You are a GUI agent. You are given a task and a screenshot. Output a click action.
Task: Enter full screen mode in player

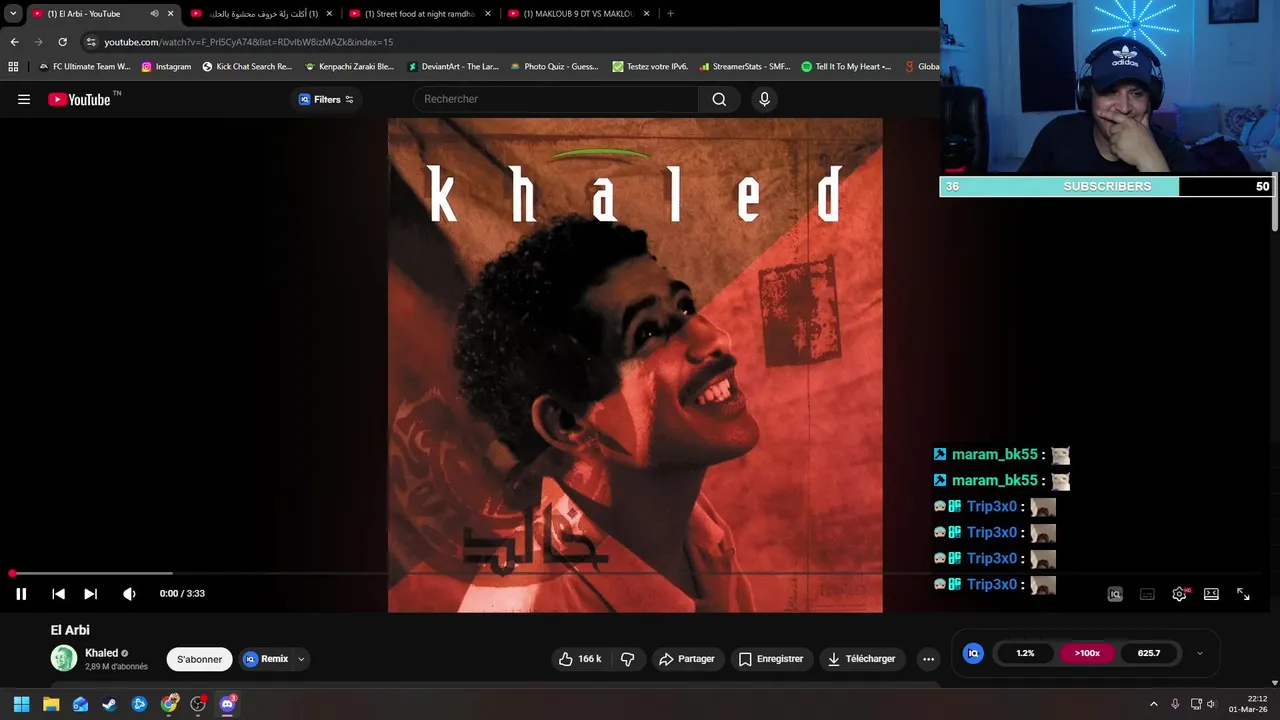[1243, 594]
